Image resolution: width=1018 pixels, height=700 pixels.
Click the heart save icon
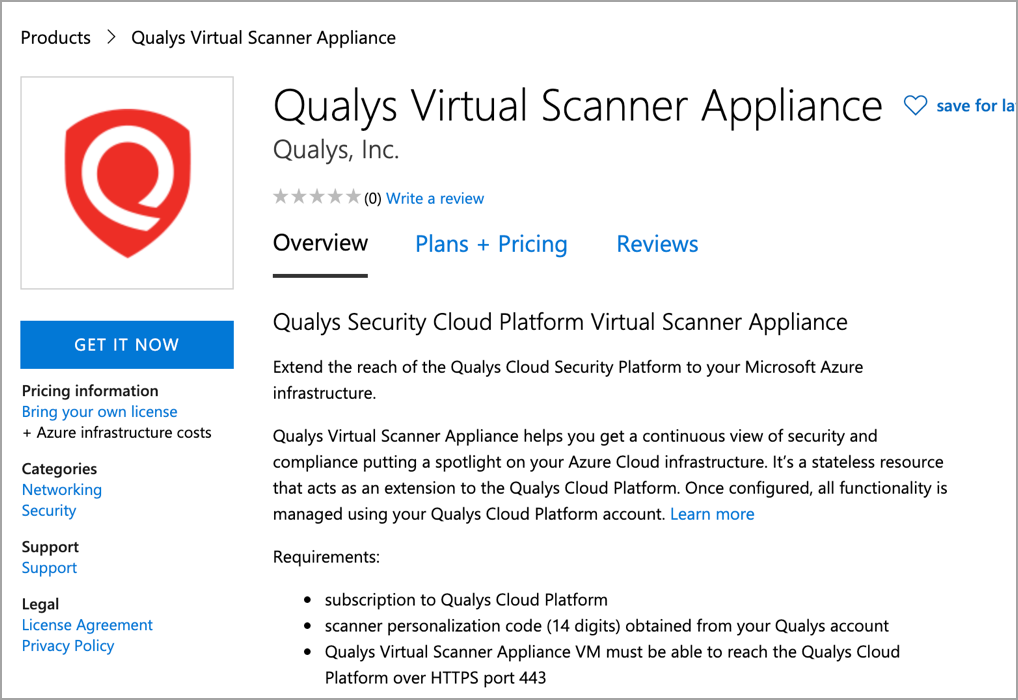[x=915, y=105]
